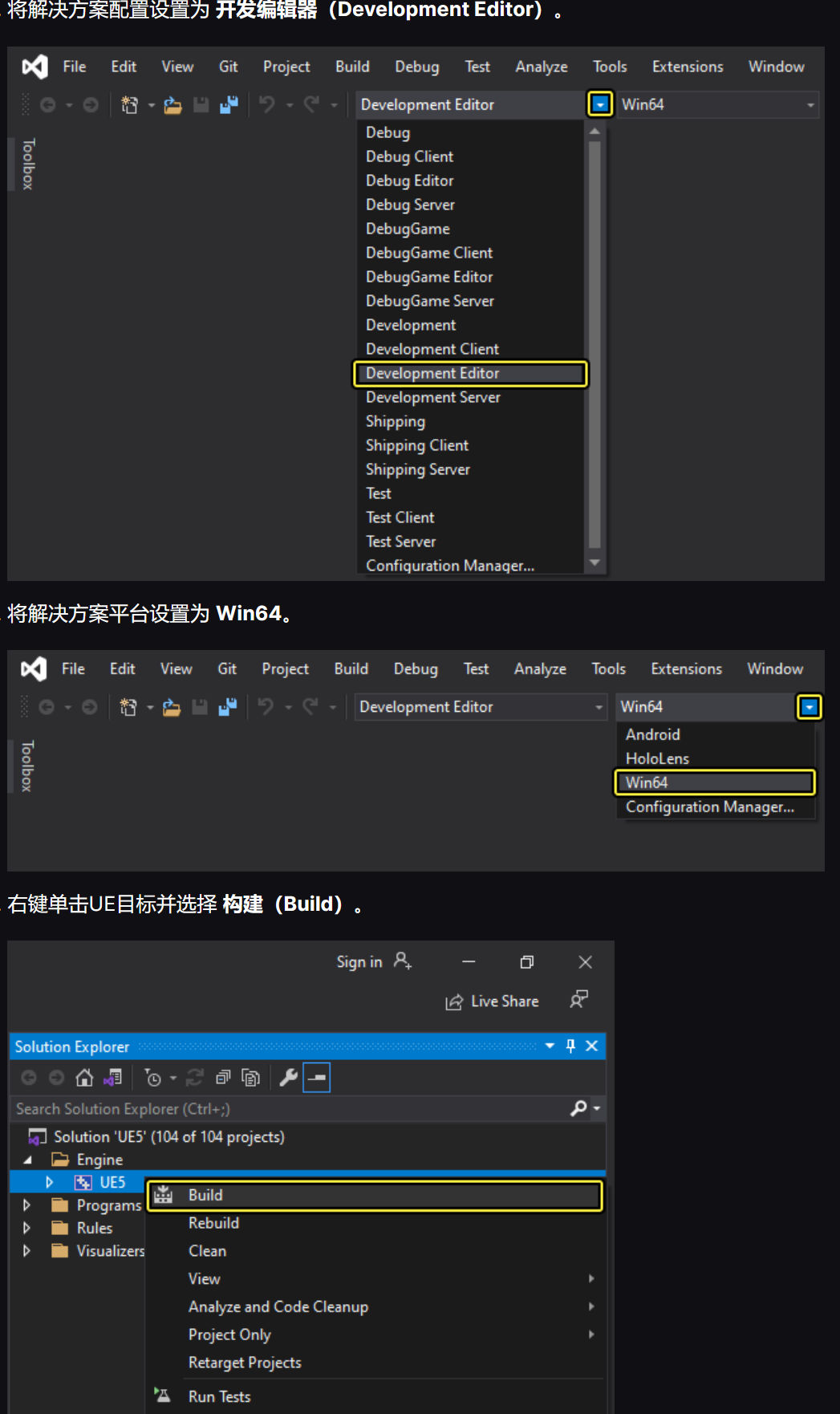Select Win64 in the open platform list
The width and height of the screenshot is (840, 1414).
point(715,782)
